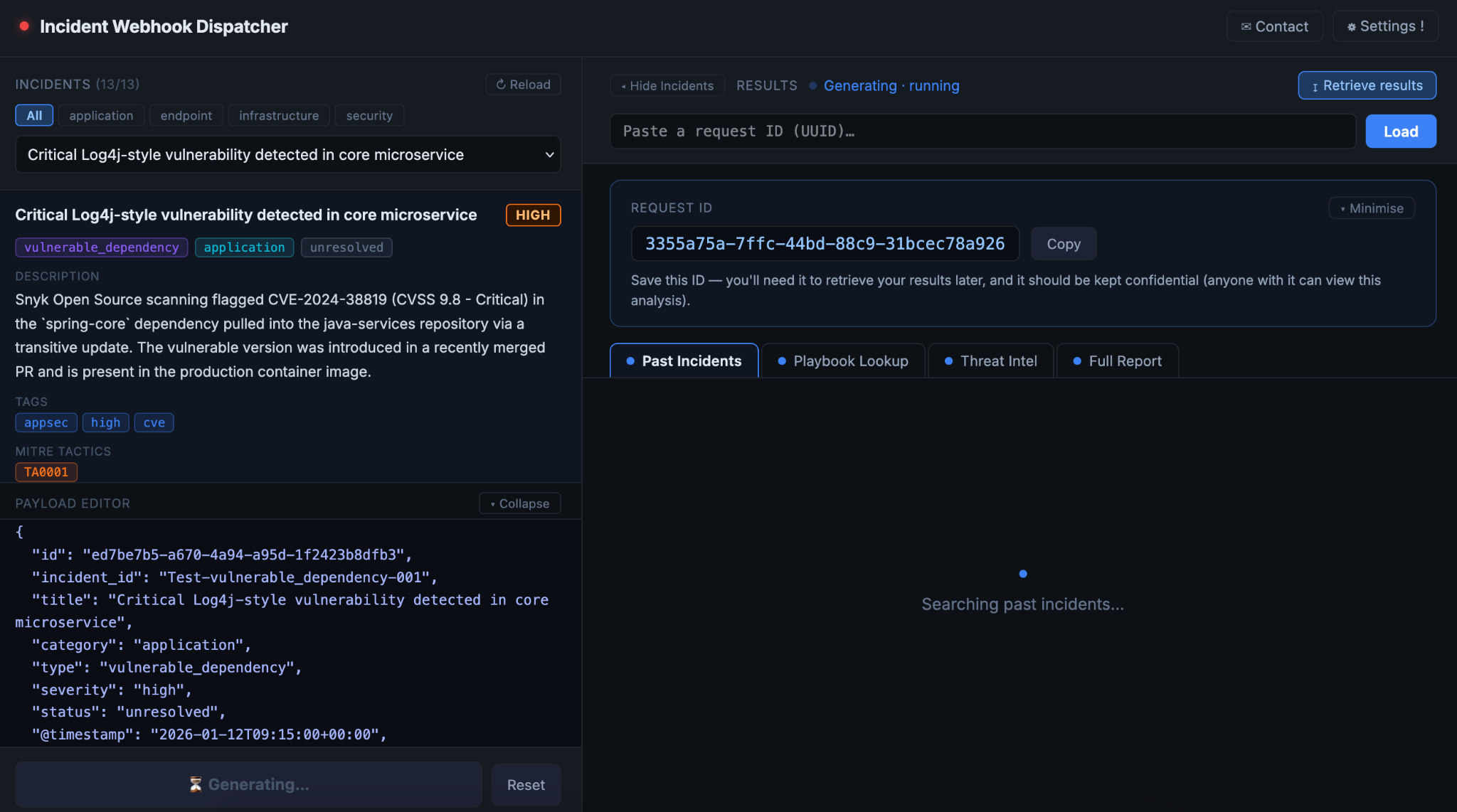Screen dimensions: 1457x812
Task: Copy the request ID
Action: tap(1063, 244)
